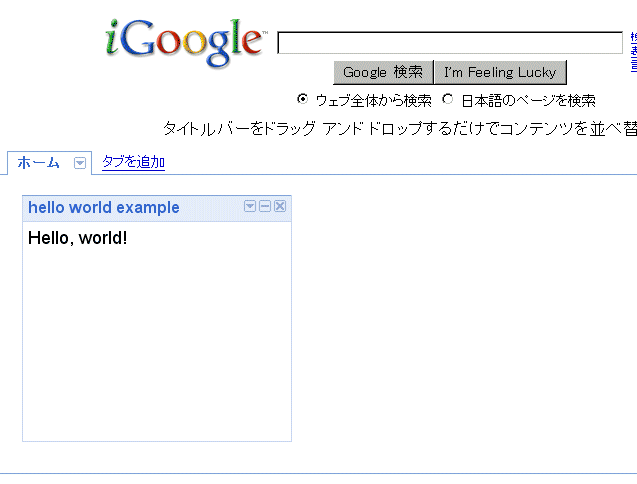
Task: Click the Google 検索 button
Action: tap(383, 72)
